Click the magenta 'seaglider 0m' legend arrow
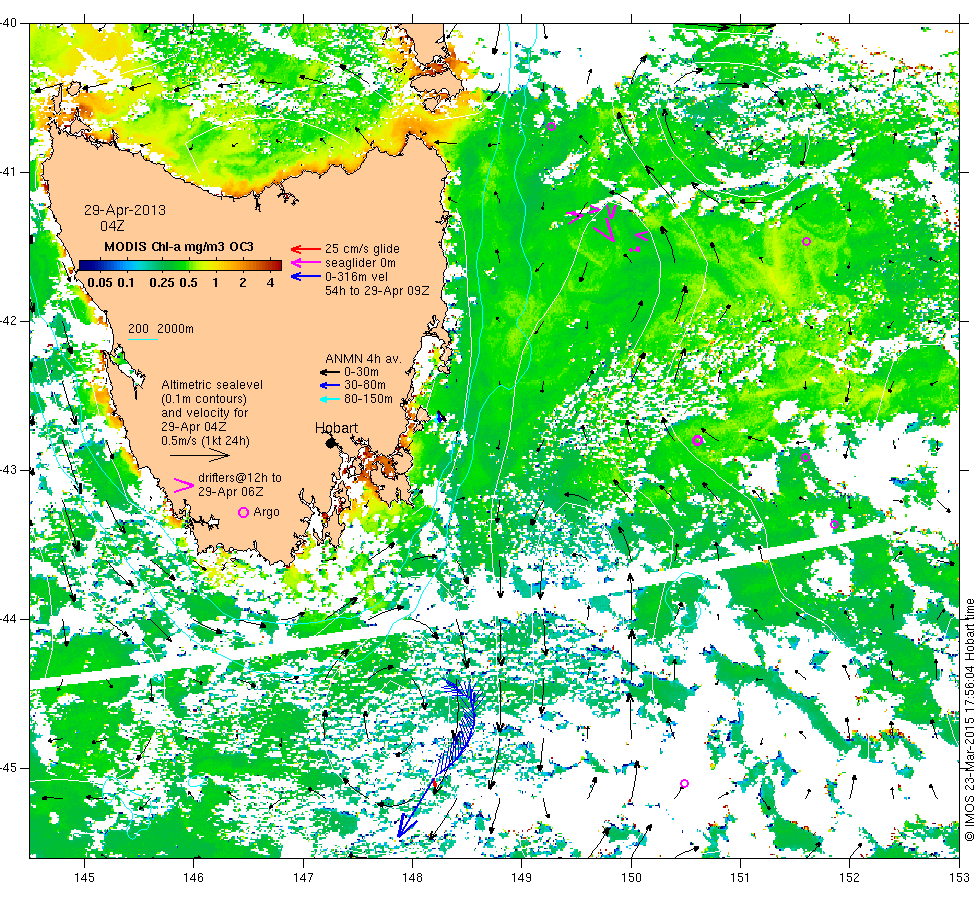This screenshot has height=900, width=980. (306, 262)
